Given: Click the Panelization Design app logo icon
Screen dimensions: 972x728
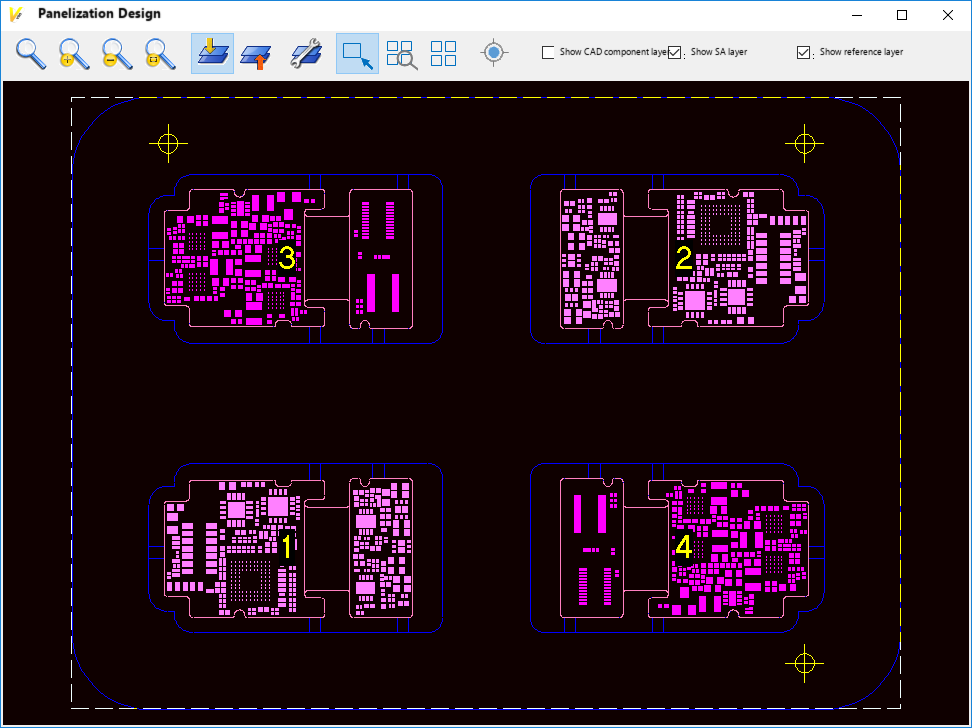Looking at the screenshot, I should click(17, 14).
